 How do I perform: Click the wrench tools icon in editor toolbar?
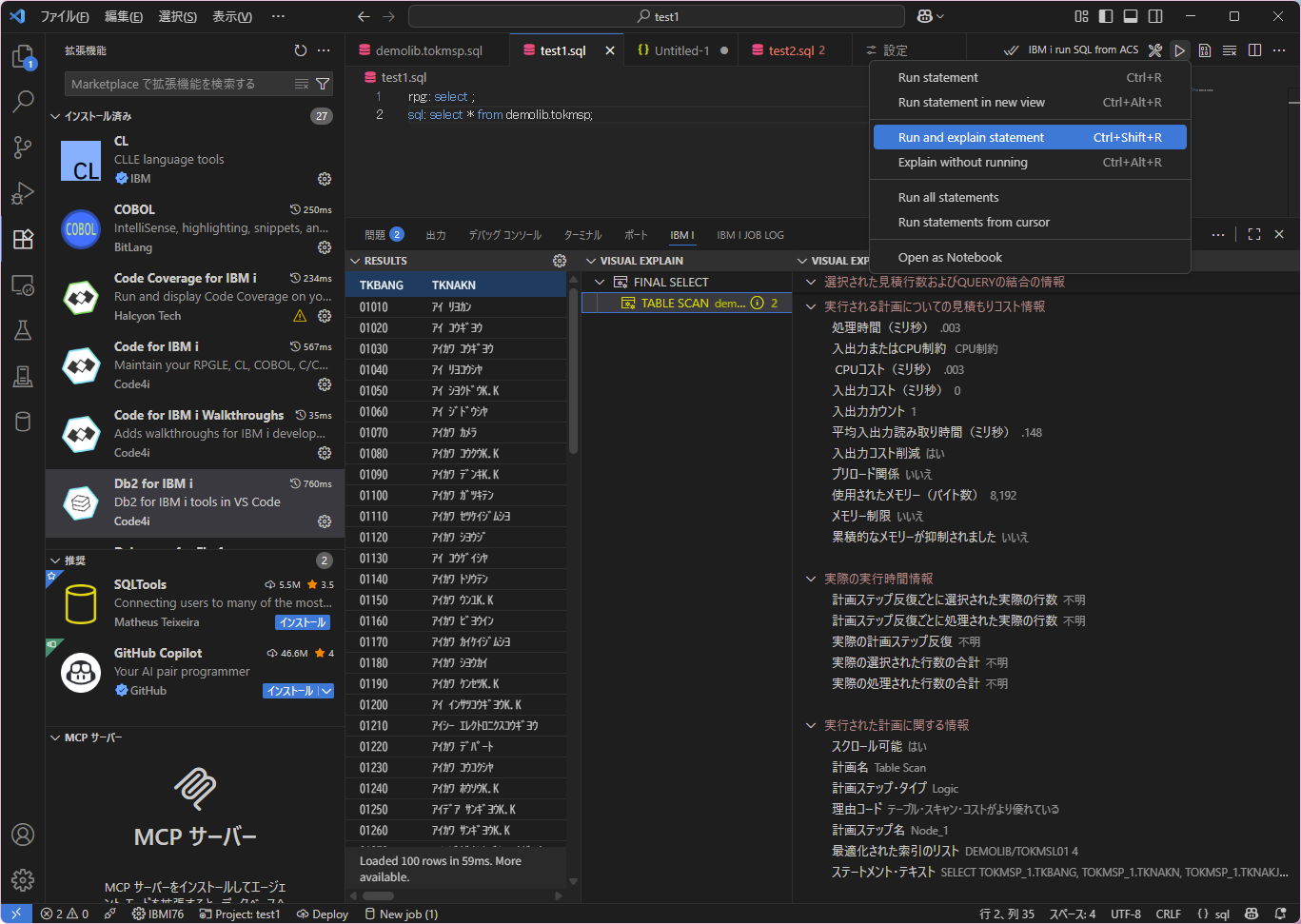click(x=1155, y=50)
